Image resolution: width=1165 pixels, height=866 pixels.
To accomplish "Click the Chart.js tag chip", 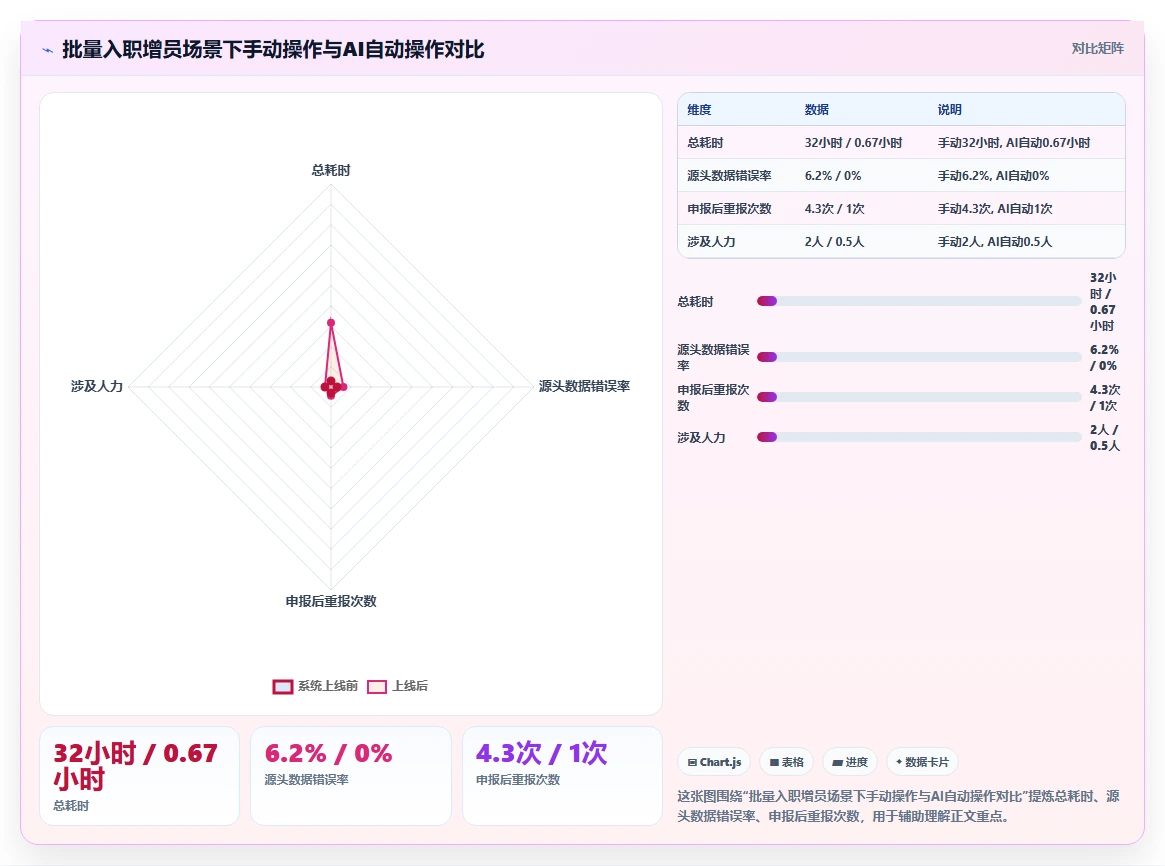I will coord(714,762).
